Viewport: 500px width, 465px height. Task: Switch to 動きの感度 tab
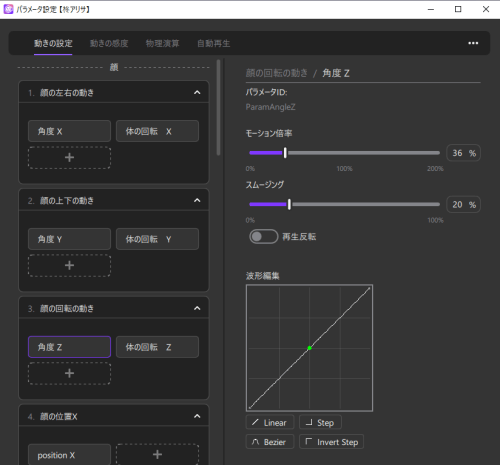[109, 43]
